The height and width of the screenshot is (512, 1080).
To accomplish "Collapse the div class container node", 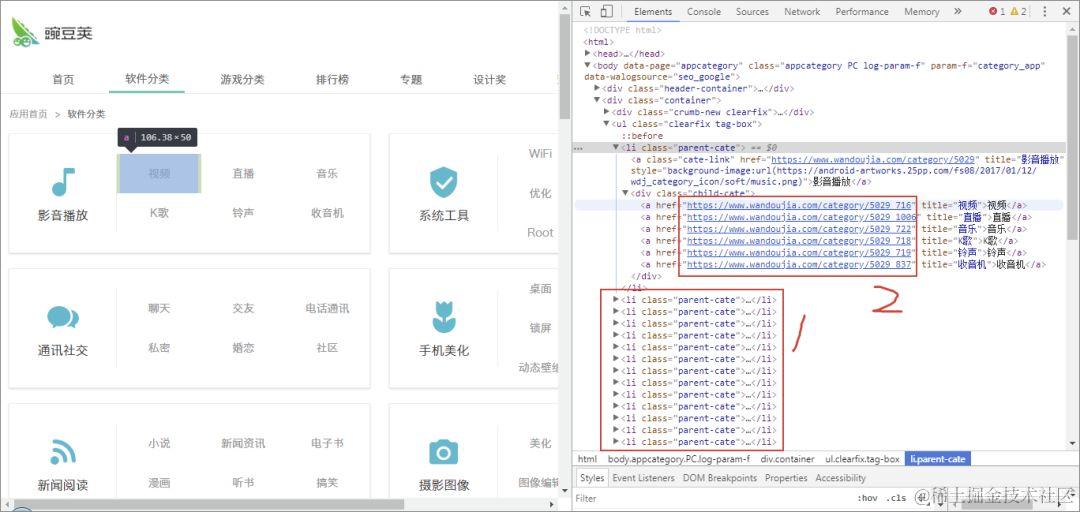I will pyautogui.click(x=597, y=101).
